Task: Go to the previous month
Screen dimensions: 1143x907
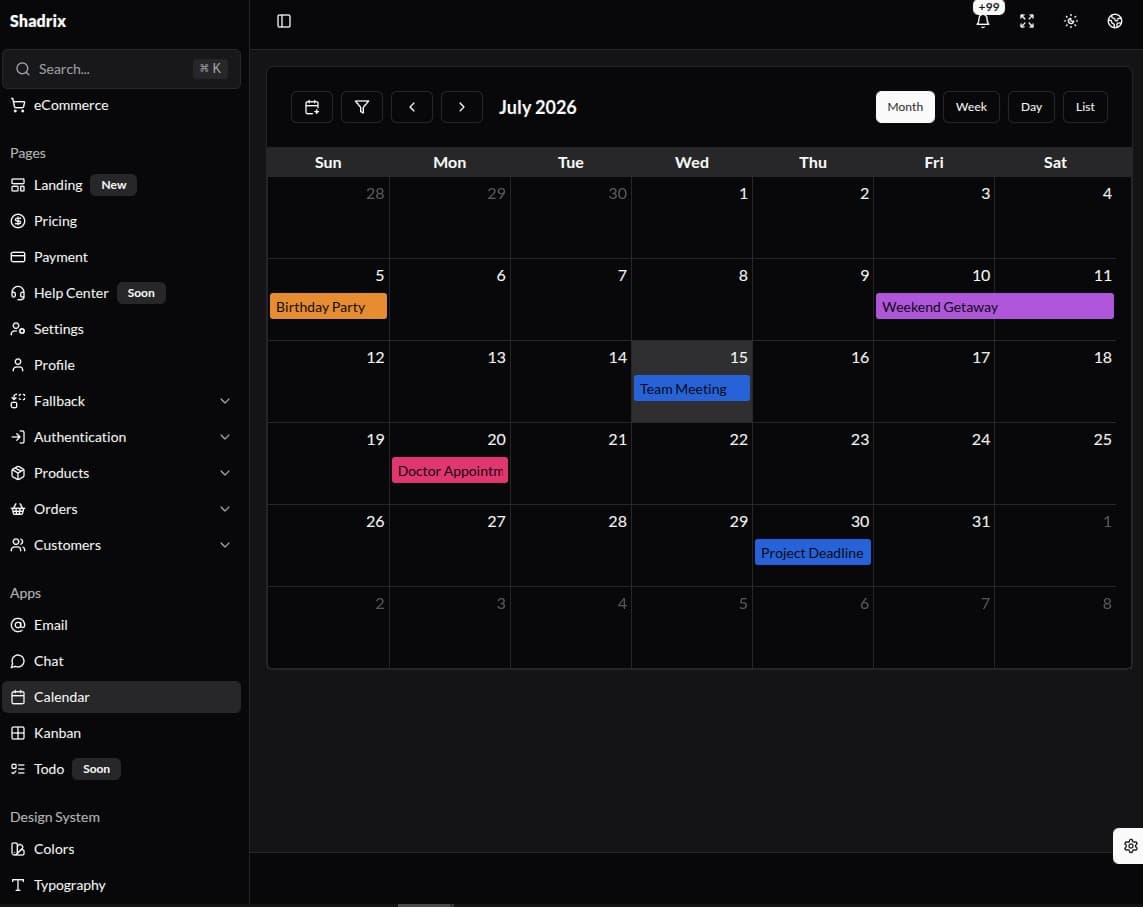Action: click(x=412, y=107)
